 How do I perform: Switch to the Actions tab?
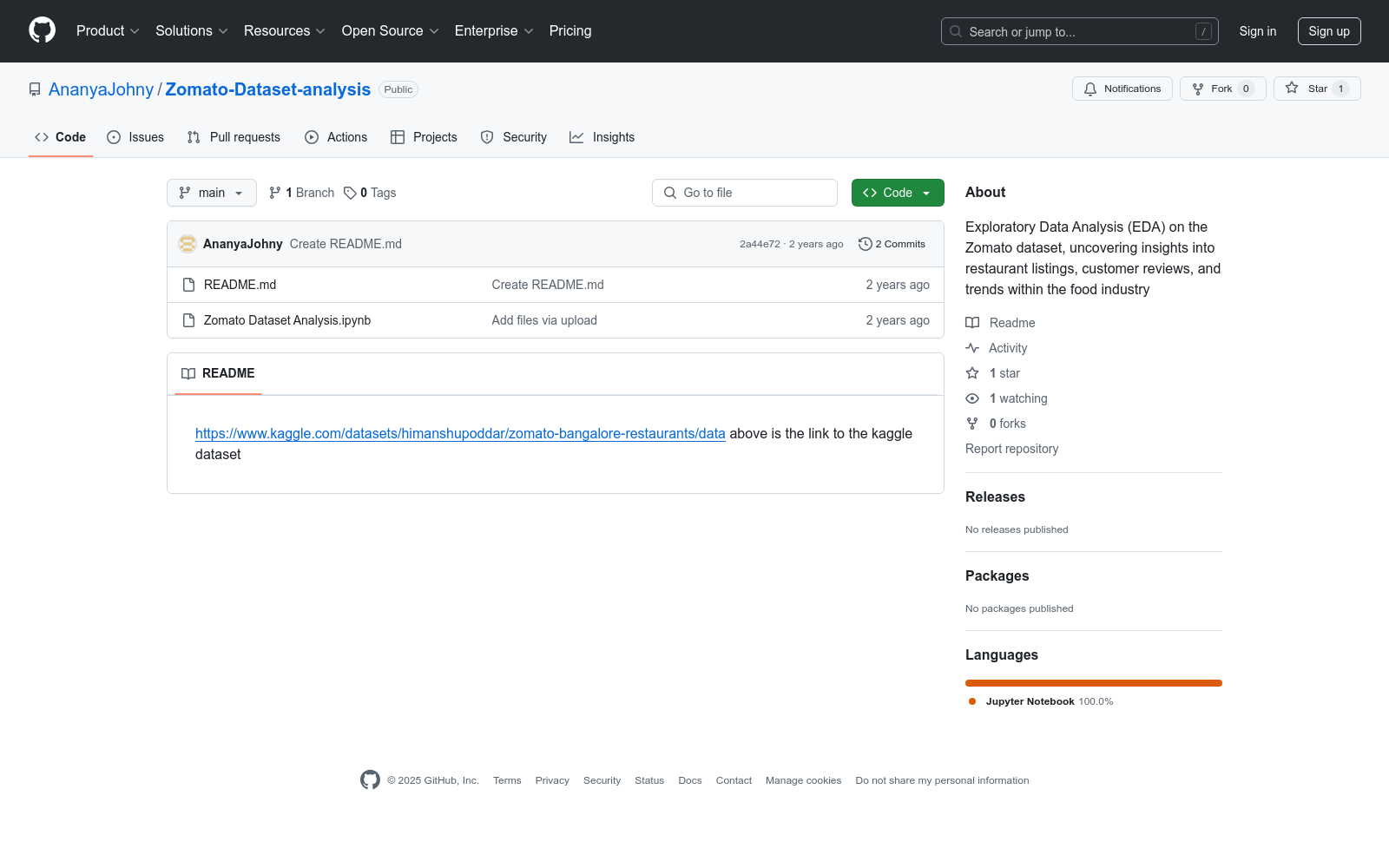[336, 137]
